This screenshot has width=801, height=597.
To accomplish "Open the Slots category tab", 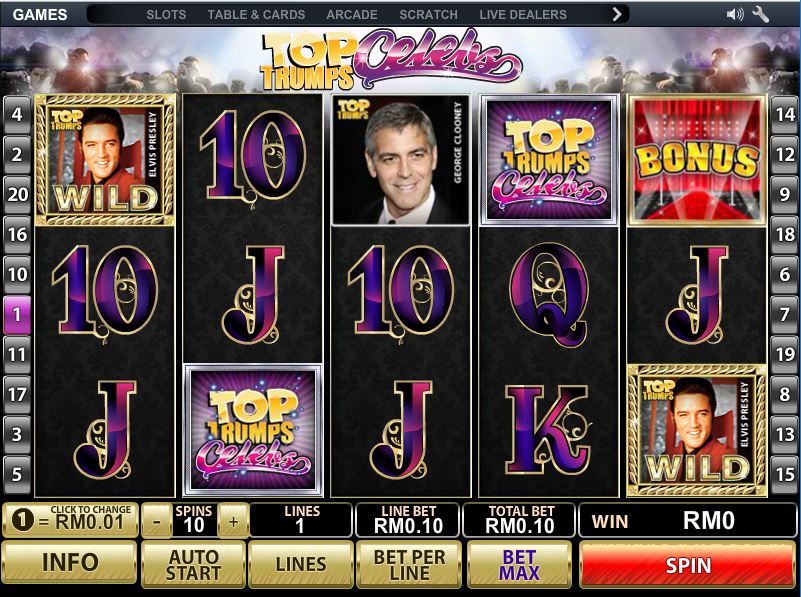I will pos(166,15).
